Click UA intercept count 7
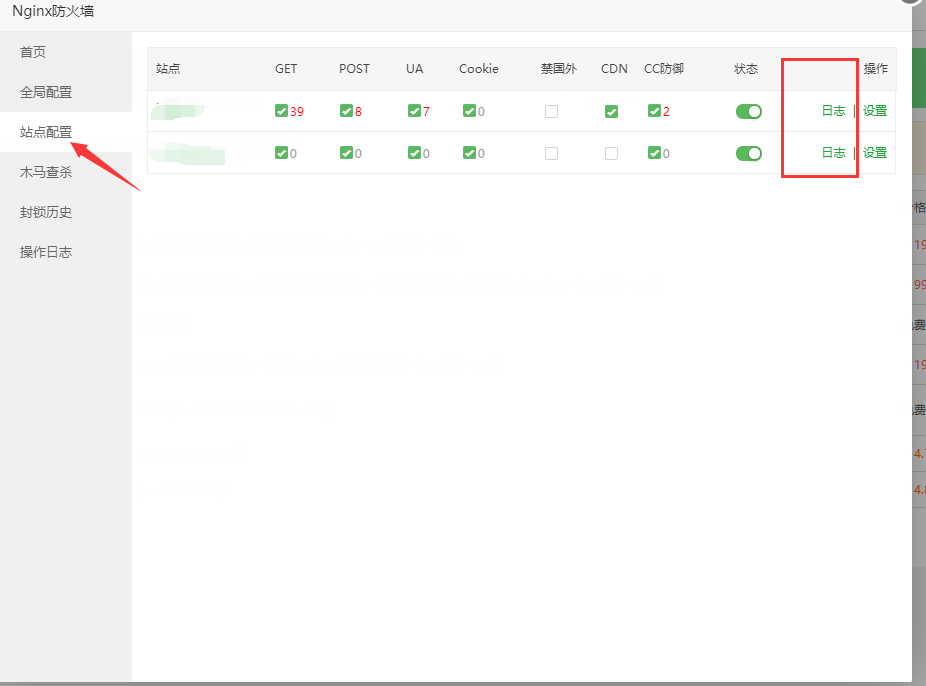This screenshot has height=686, width=926. pos(426,112)
